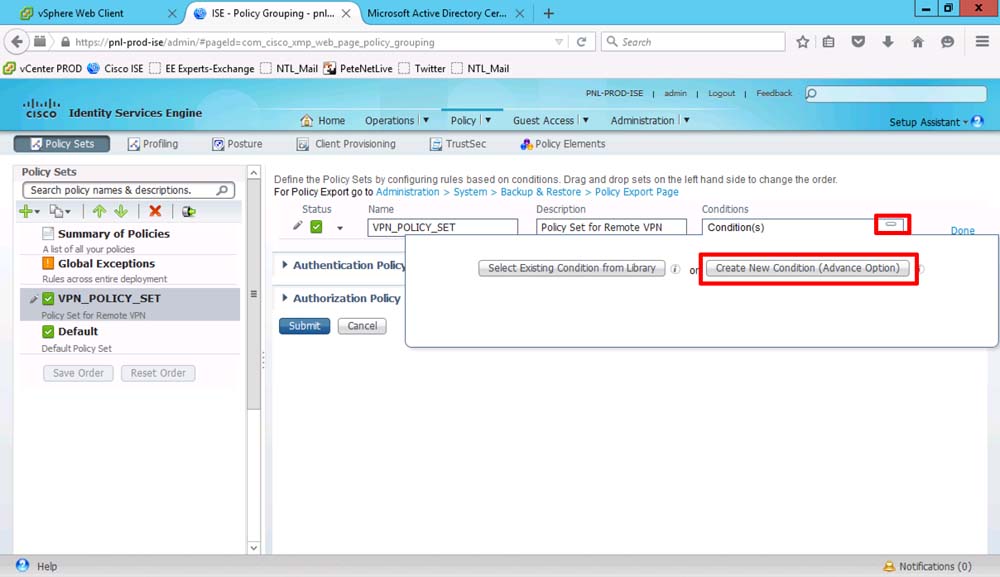Image resolution: width=1000 pixels, height=577 pixels.
Task: Switch to vSphere Web Client browser tab
Action: click(x=96, y=13)
